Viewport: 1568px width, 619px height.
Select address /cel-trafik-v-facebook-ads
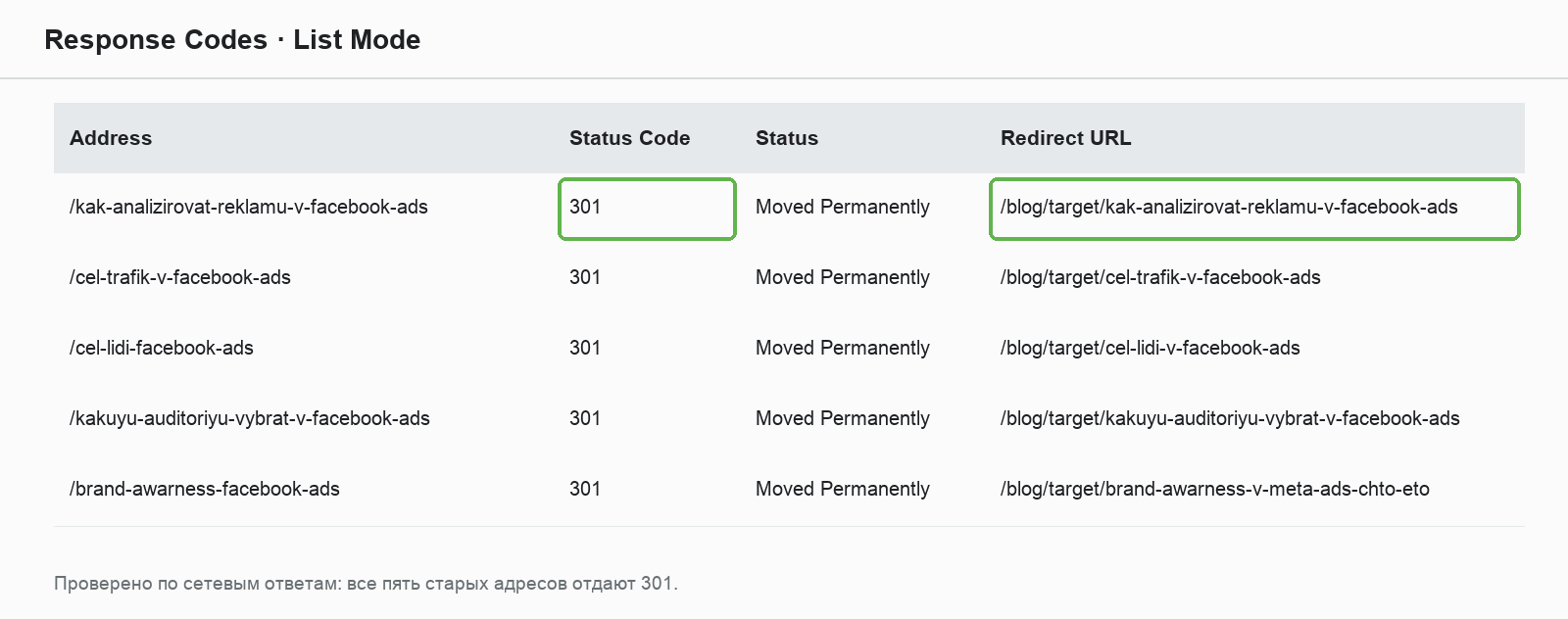coord(180,277)
